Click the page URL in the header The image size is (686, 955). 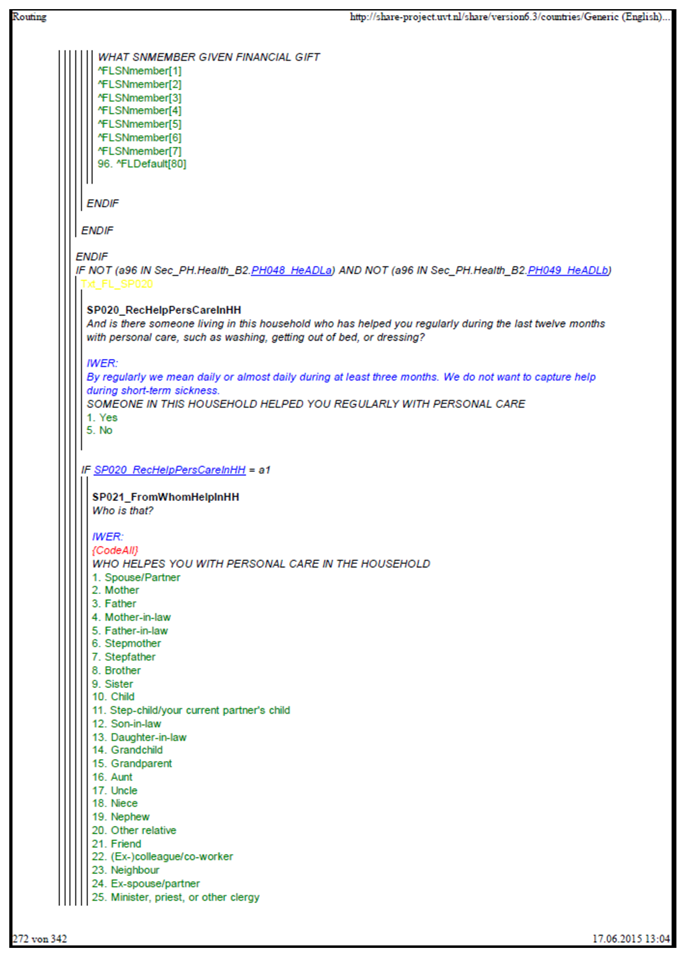pos(509,17)
